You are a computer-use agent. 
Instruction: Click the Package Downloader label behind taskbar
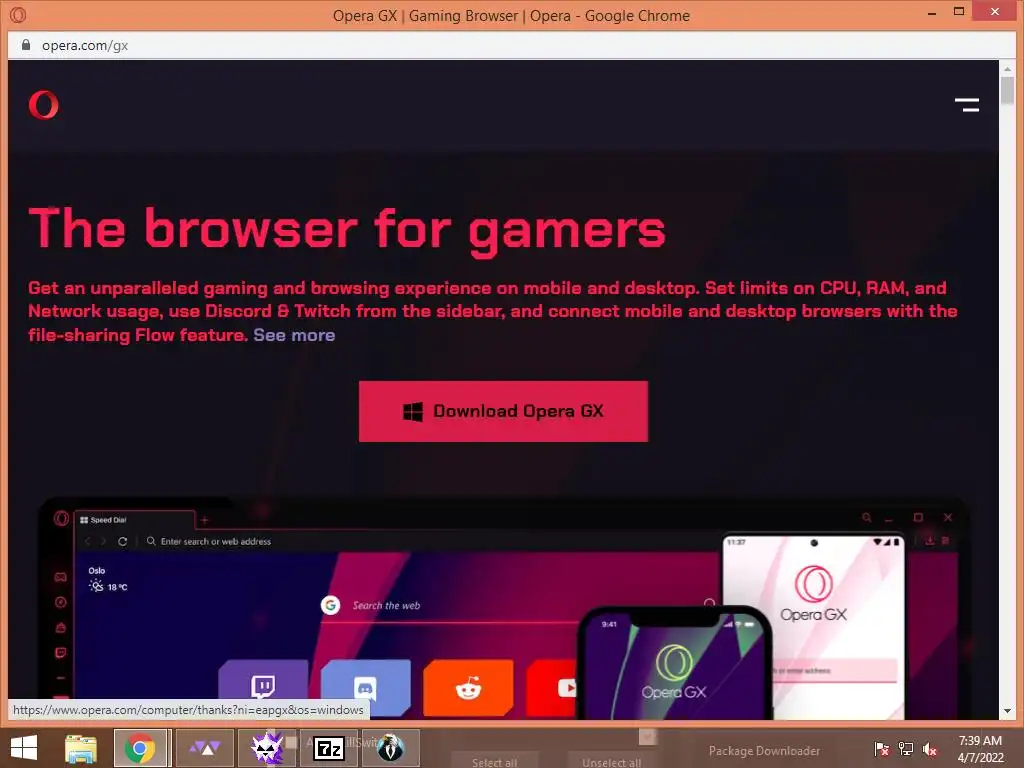pos(764,751)
